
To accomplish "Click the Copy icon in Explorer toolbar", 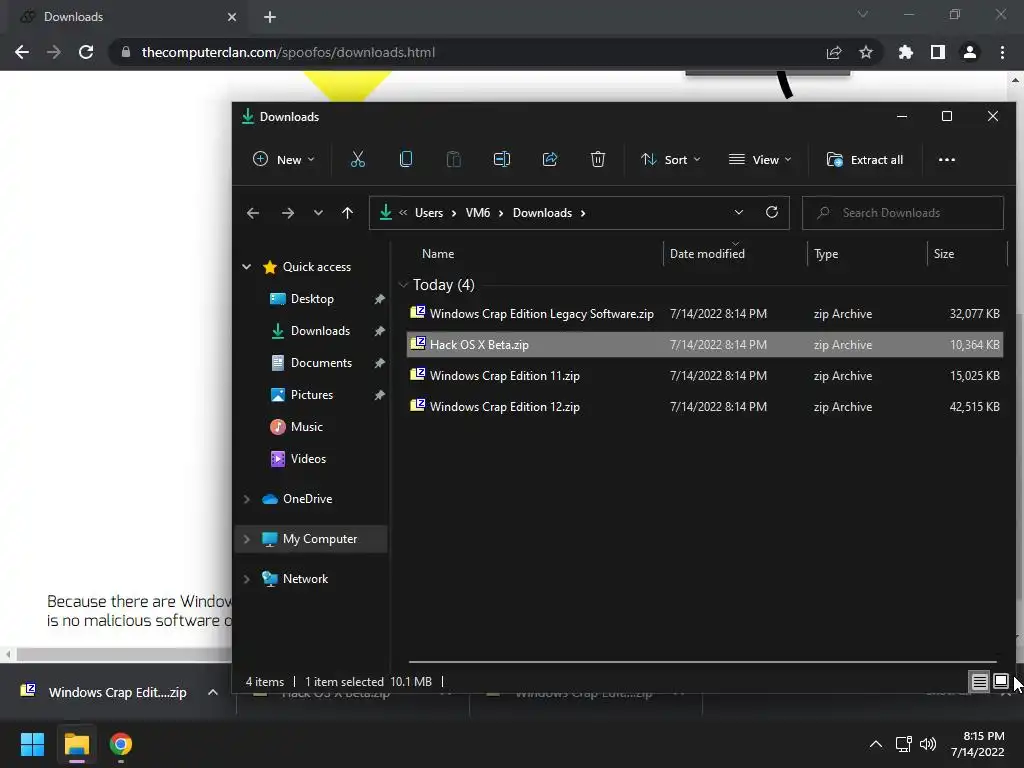I will tap(406, 159).
